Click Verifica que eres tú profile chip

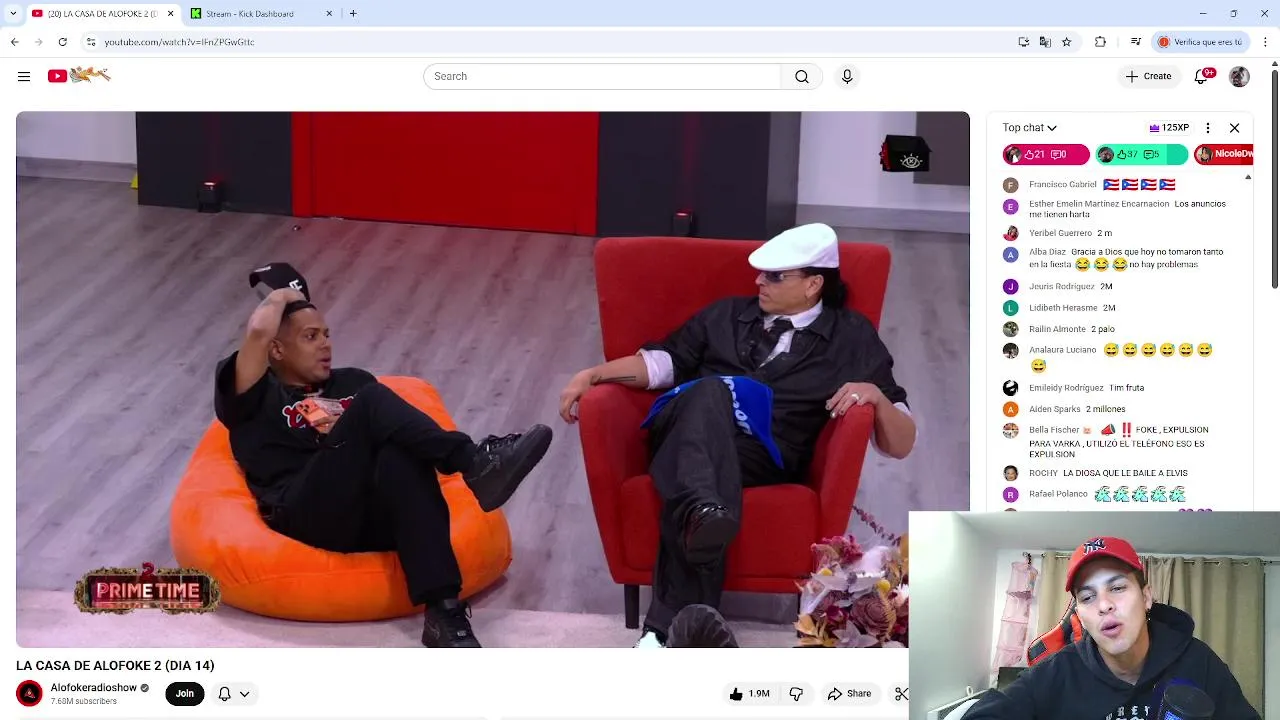click(x=1200, y=42)
